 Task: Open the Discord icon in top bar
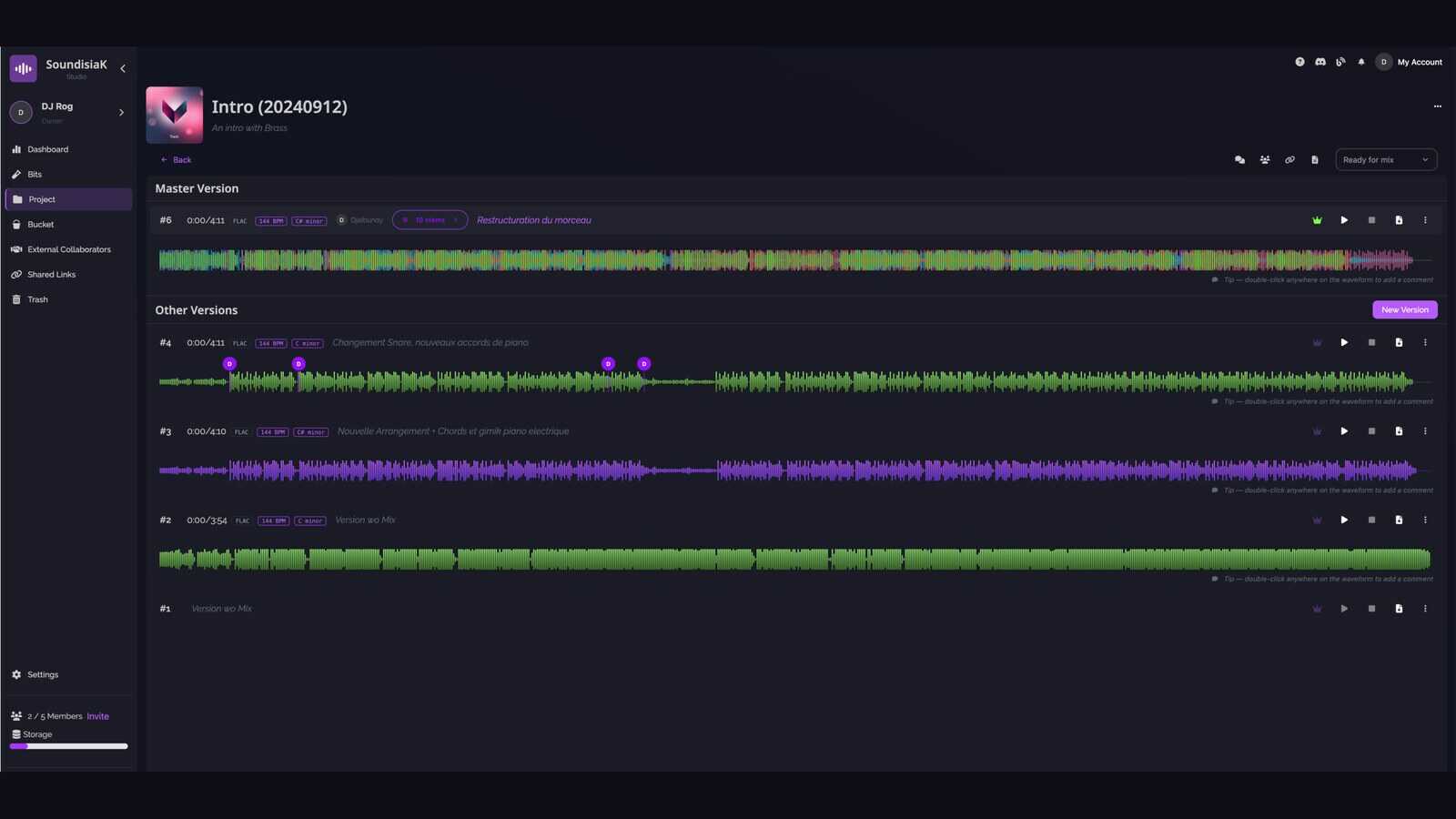coord(1320,62)
